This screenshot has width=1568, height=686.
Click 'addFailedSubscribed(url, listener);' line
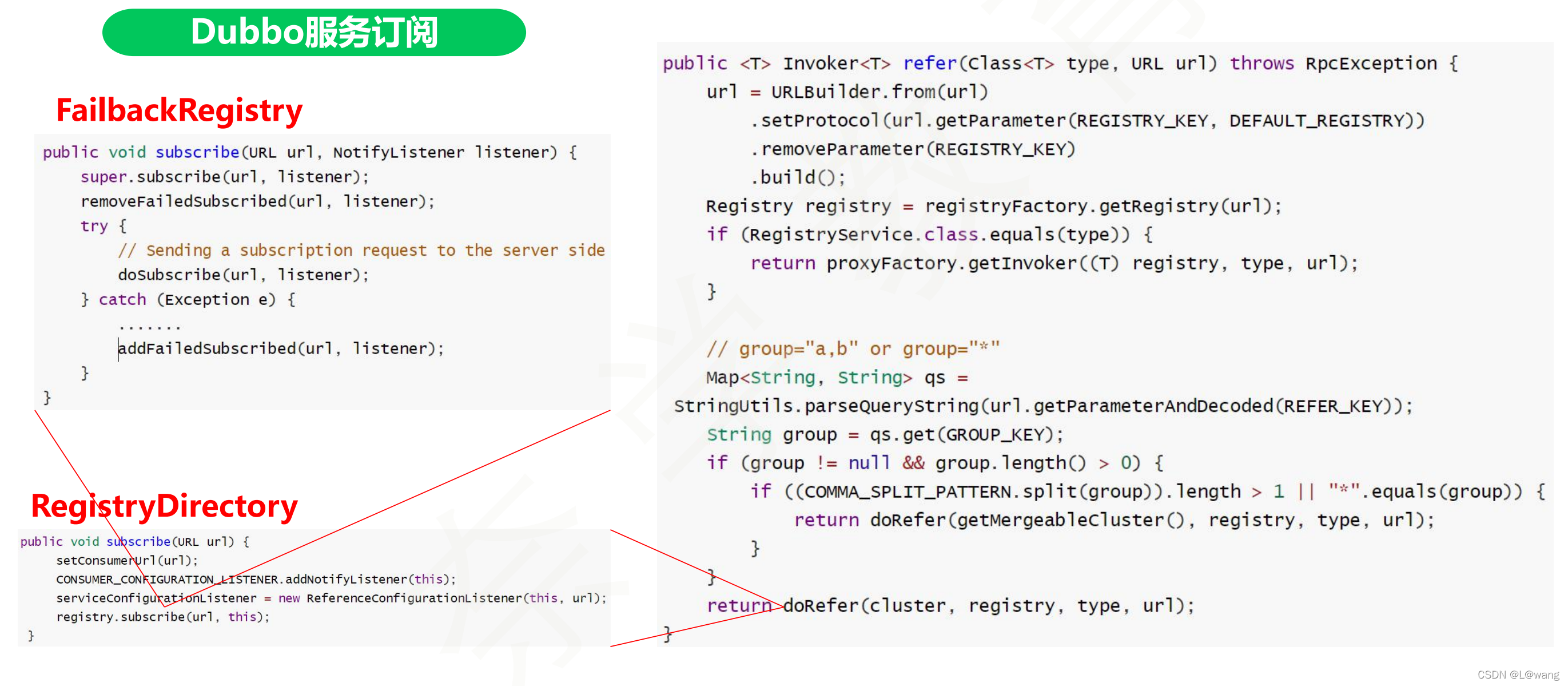(x=281, y=348)
